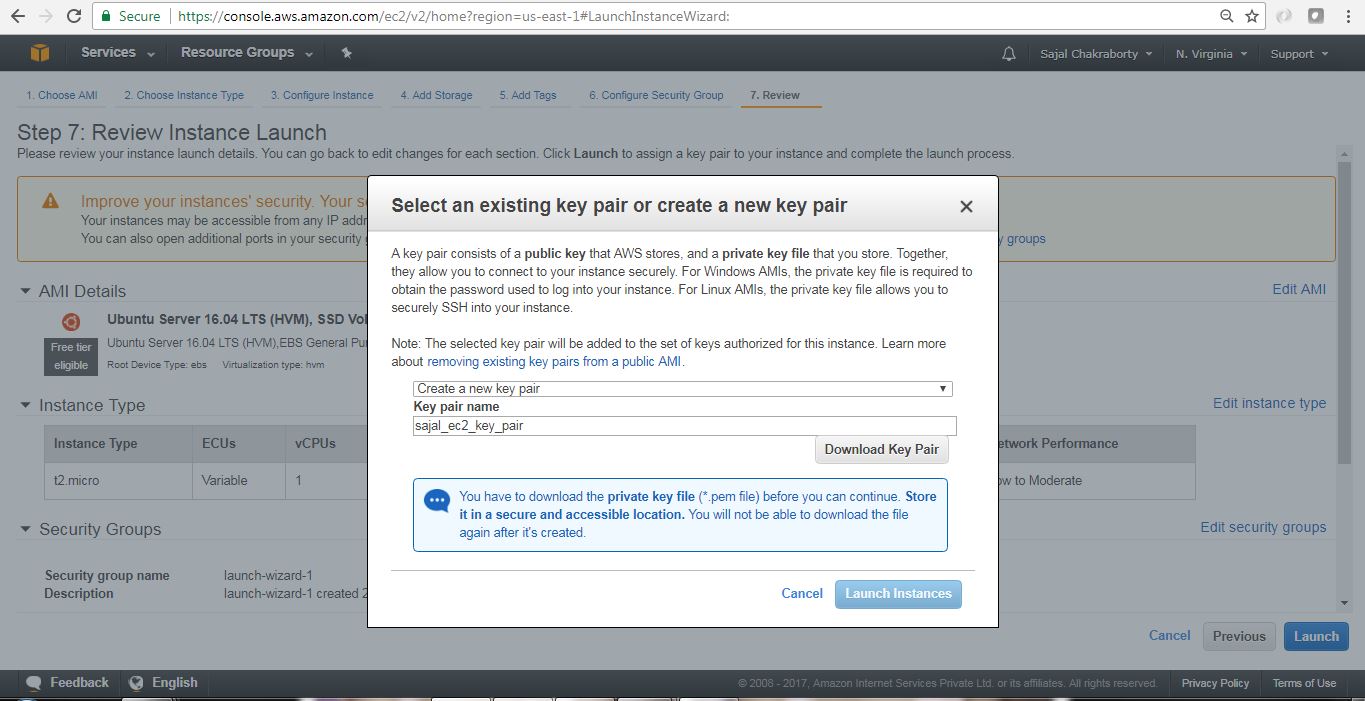Image resolution: width=1365 pixels, height=701 pixels.
Task: Switch to the Add Tags step
Action: (x=529, y=95)
